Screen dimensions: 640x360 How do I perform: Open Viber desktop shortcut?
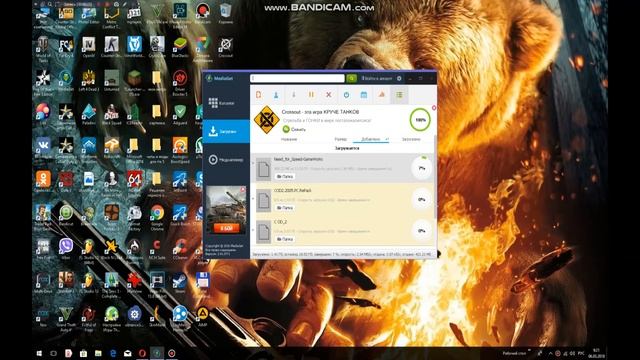click(66, 249)
